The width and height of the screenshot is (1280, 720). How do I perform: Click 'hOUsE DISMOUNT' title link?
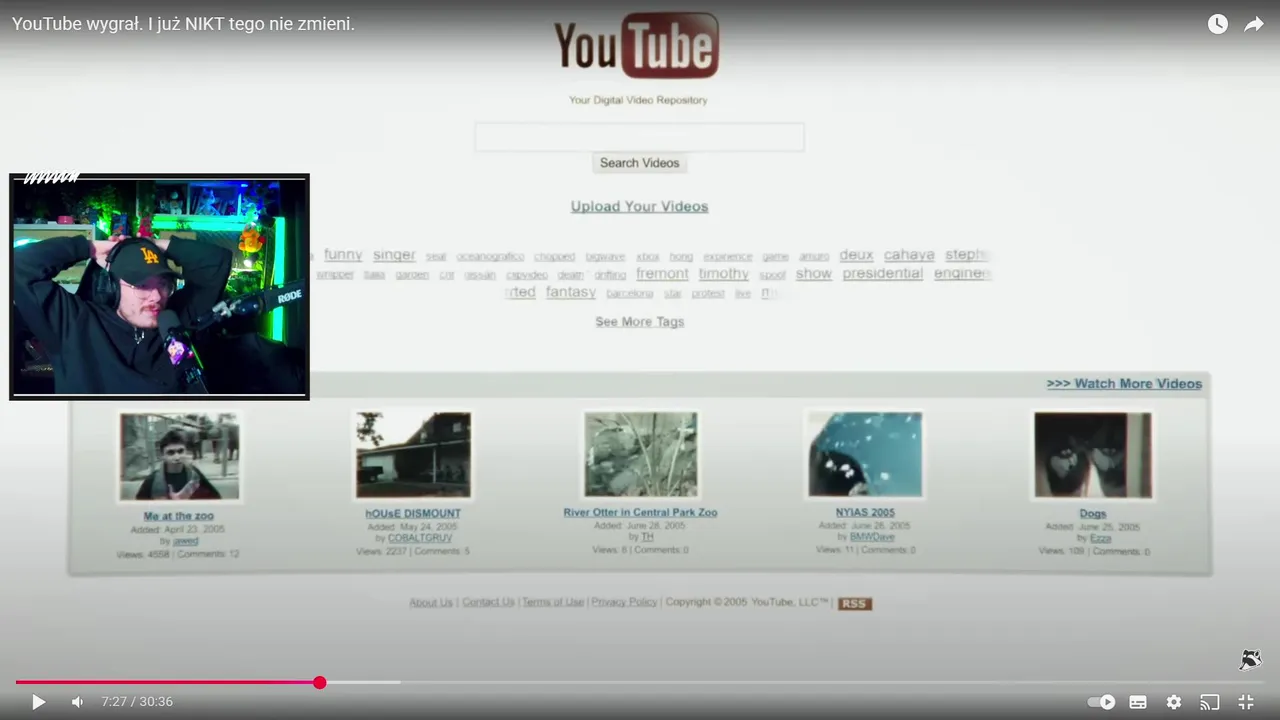pos(413,514)
